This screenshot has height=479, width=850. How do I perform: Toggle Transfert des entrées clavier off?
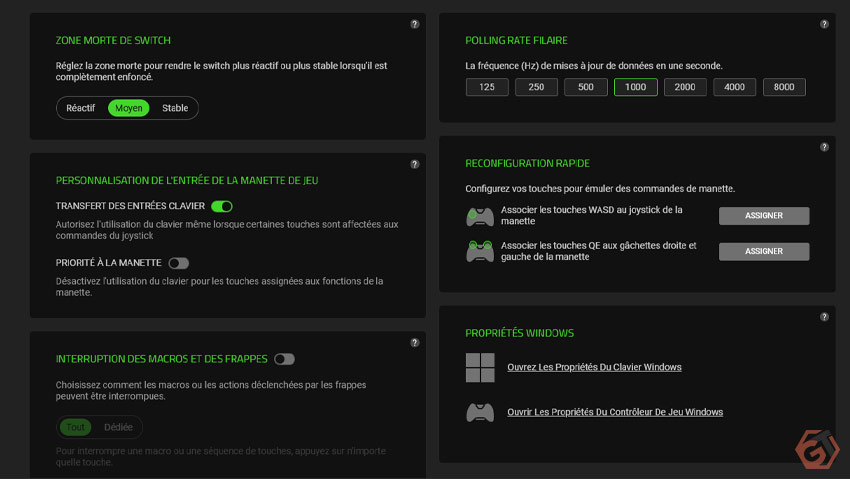tap(222, 206)
